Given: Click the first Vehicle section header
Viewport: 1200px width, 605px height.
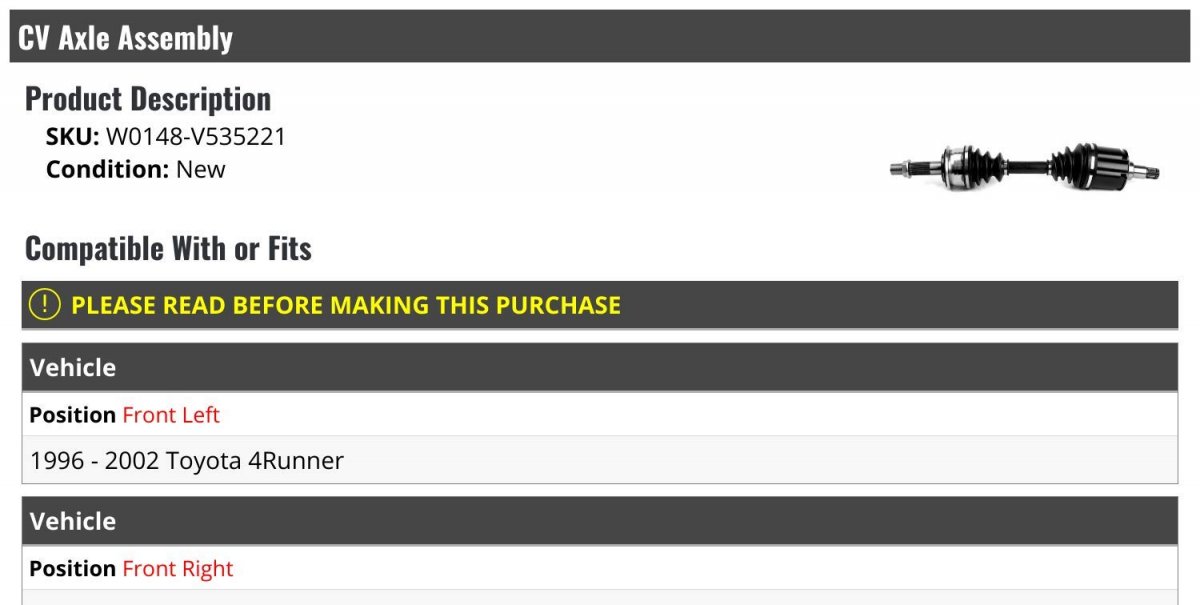Looking at the screenshot, I should coord(600,367).
